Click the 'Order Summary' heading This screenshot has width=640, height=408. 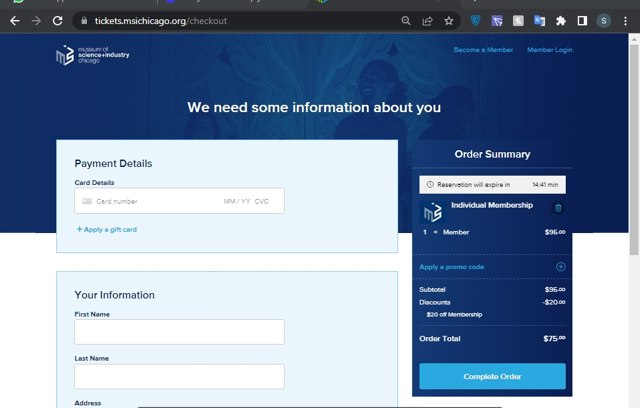(492, 154)
